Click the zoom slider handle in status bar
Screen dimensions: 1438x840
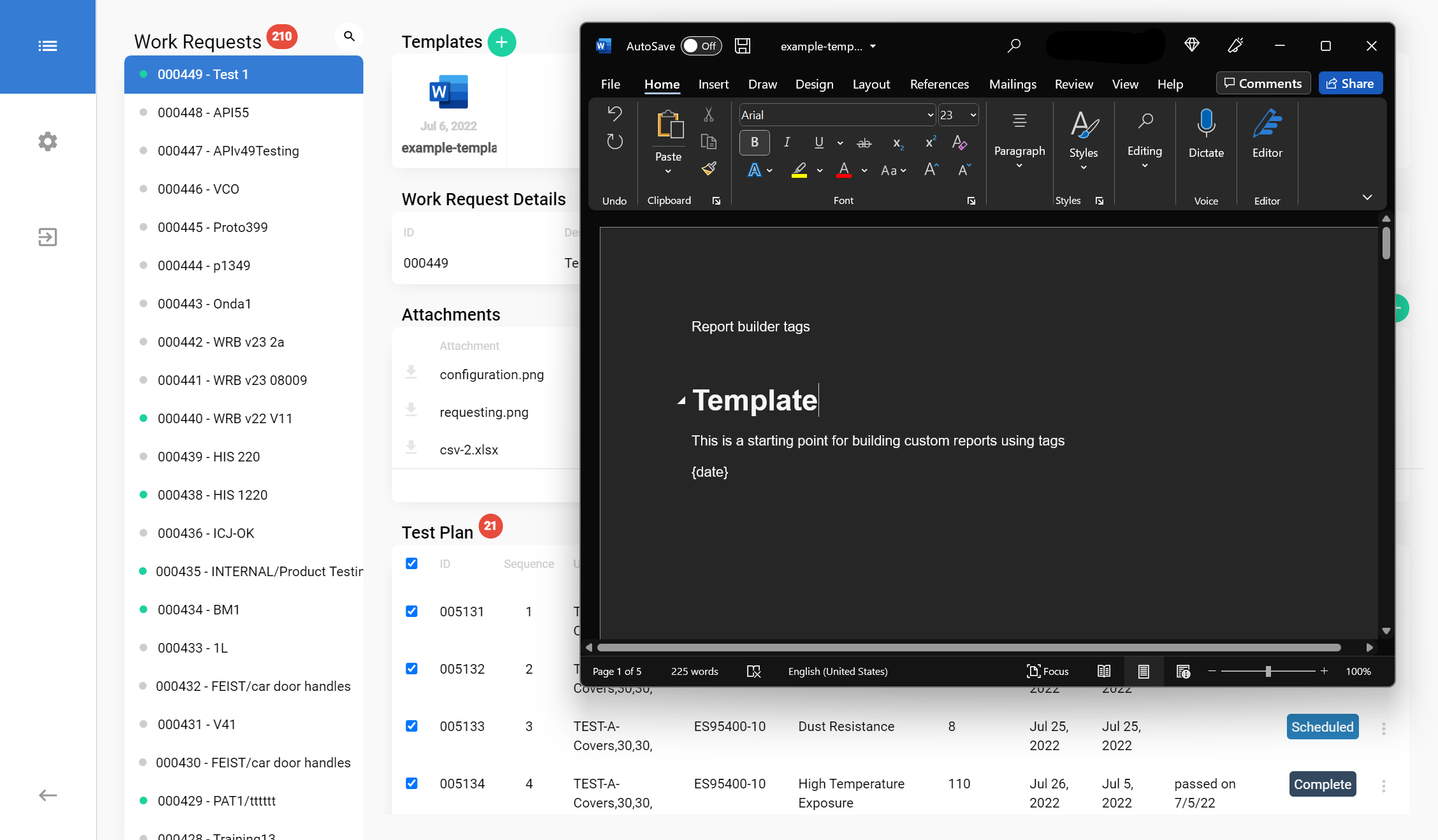pos(1268,671)
